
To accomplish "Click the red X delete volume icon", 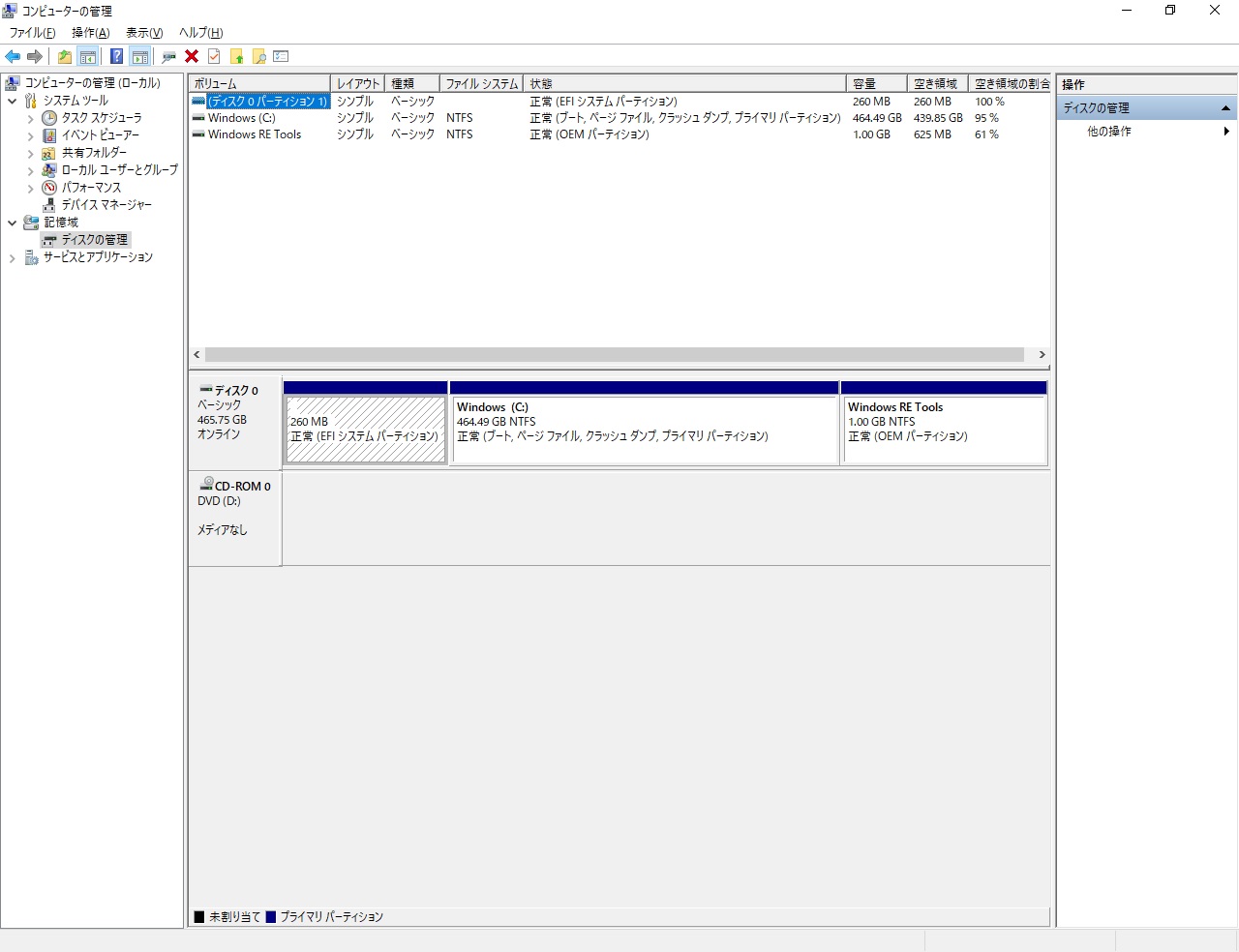I will point(191,55).
